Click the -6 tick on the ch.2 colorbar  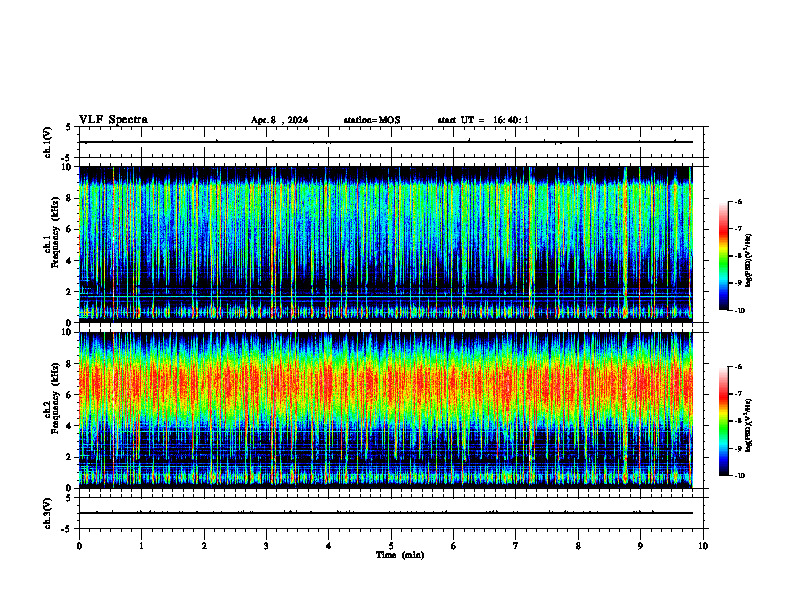[739, 367]
